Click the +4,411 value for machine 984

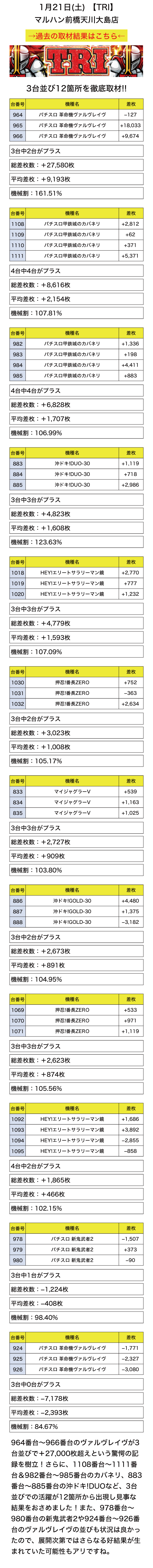click(131, 365)
